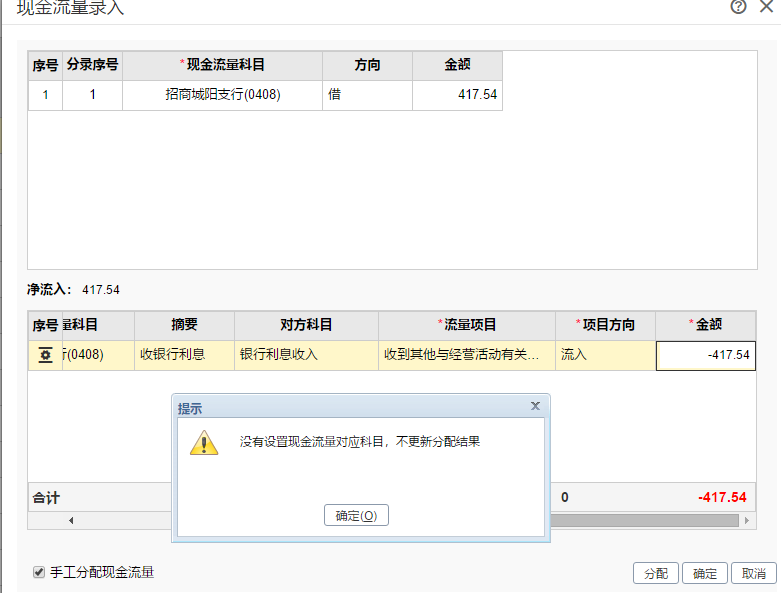This screenshot has height=593, width=781.
Task: Click the lower table 金额 header
Action: tap(706, 326)
